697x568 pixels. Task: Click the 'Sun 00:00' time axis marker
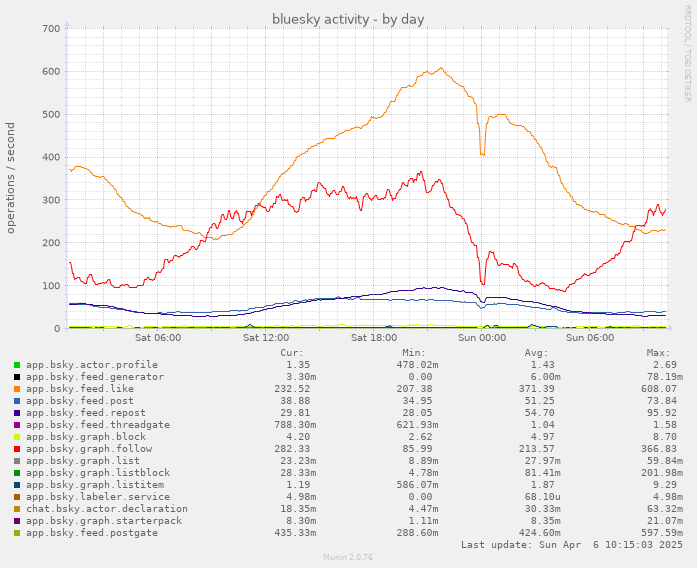481,338
